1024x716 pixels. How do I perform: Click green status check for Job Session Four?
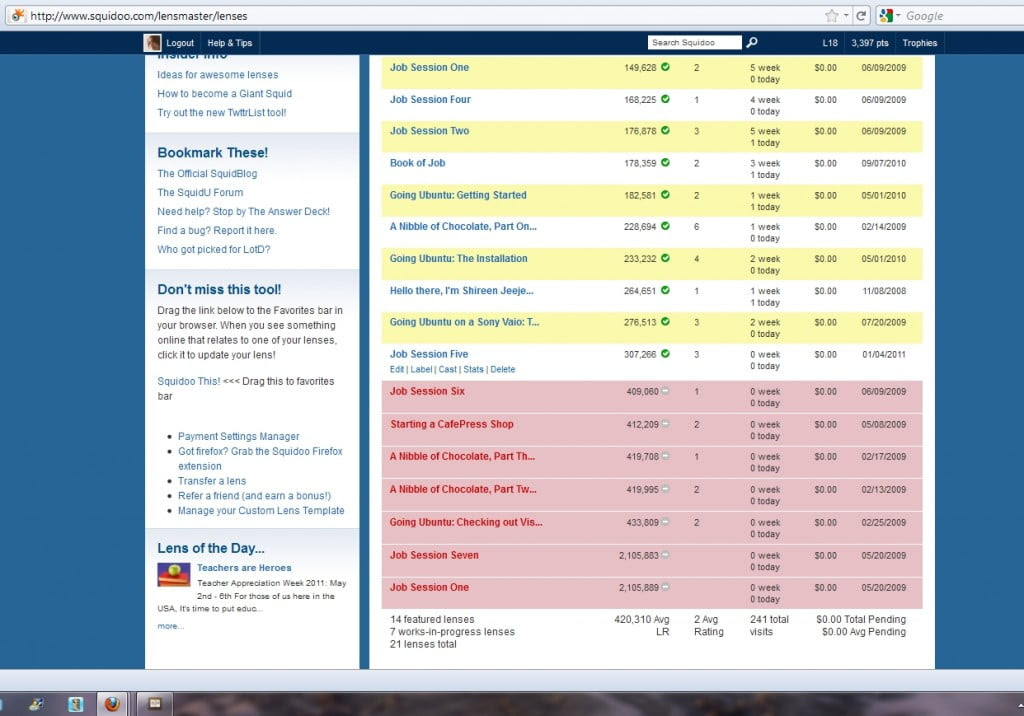pyautogui.click(x=665, y=99)
